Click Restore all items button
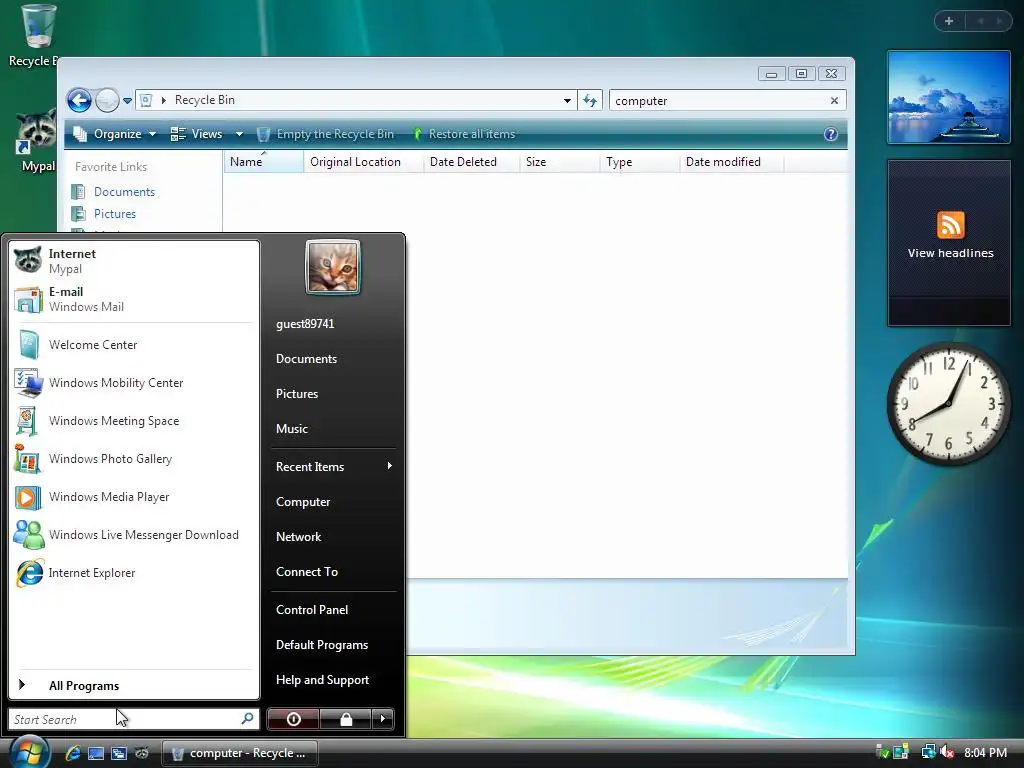Viewport: 1024px width, 768px height. 464,134
